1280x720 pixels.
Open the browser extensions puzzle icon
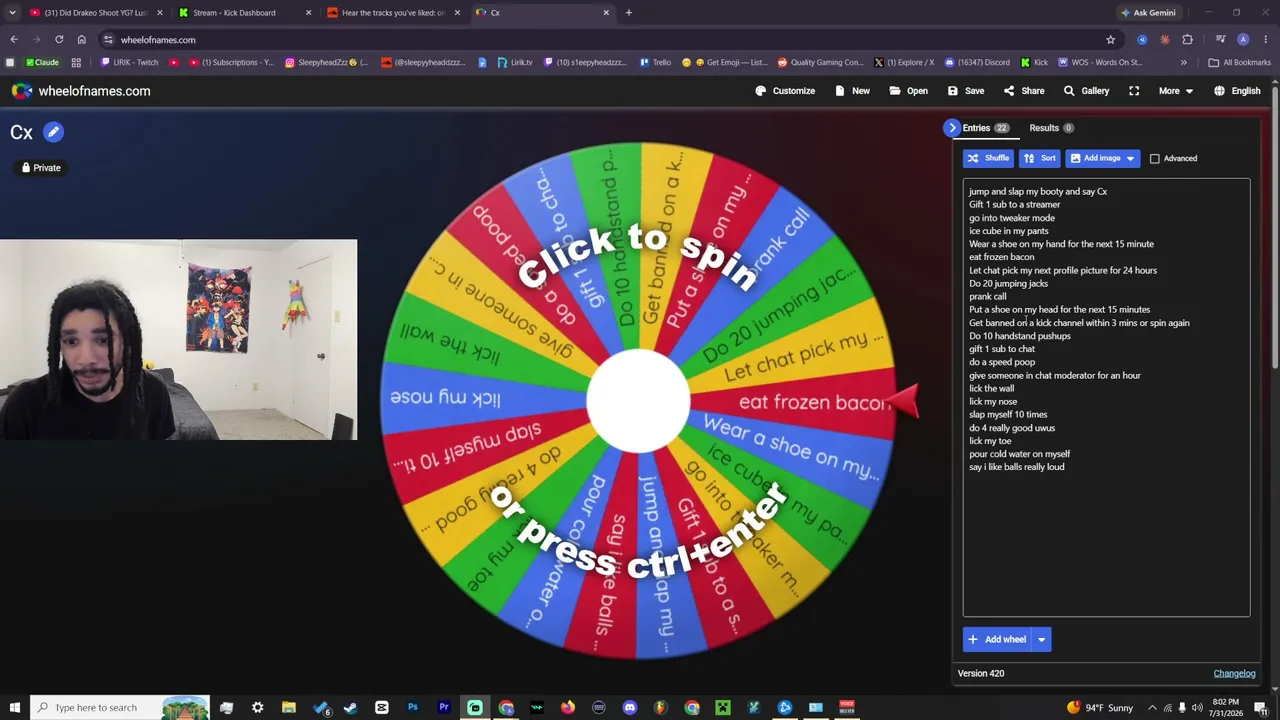pyautogui.click(x=1187, y=40)
